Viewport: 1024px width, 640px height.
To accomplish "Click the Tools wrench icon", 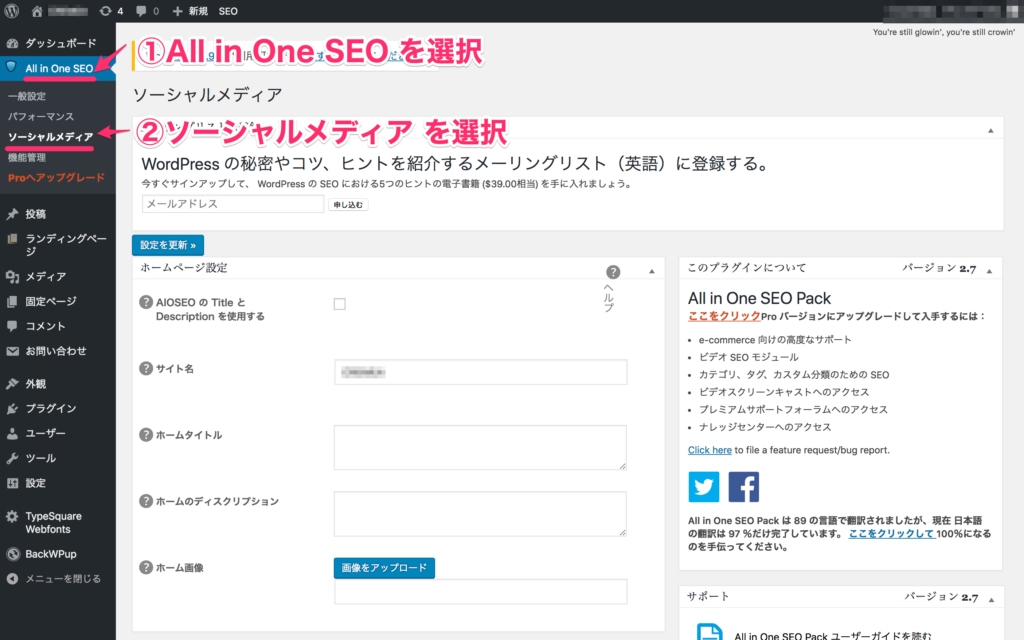I will coord(12,458).
